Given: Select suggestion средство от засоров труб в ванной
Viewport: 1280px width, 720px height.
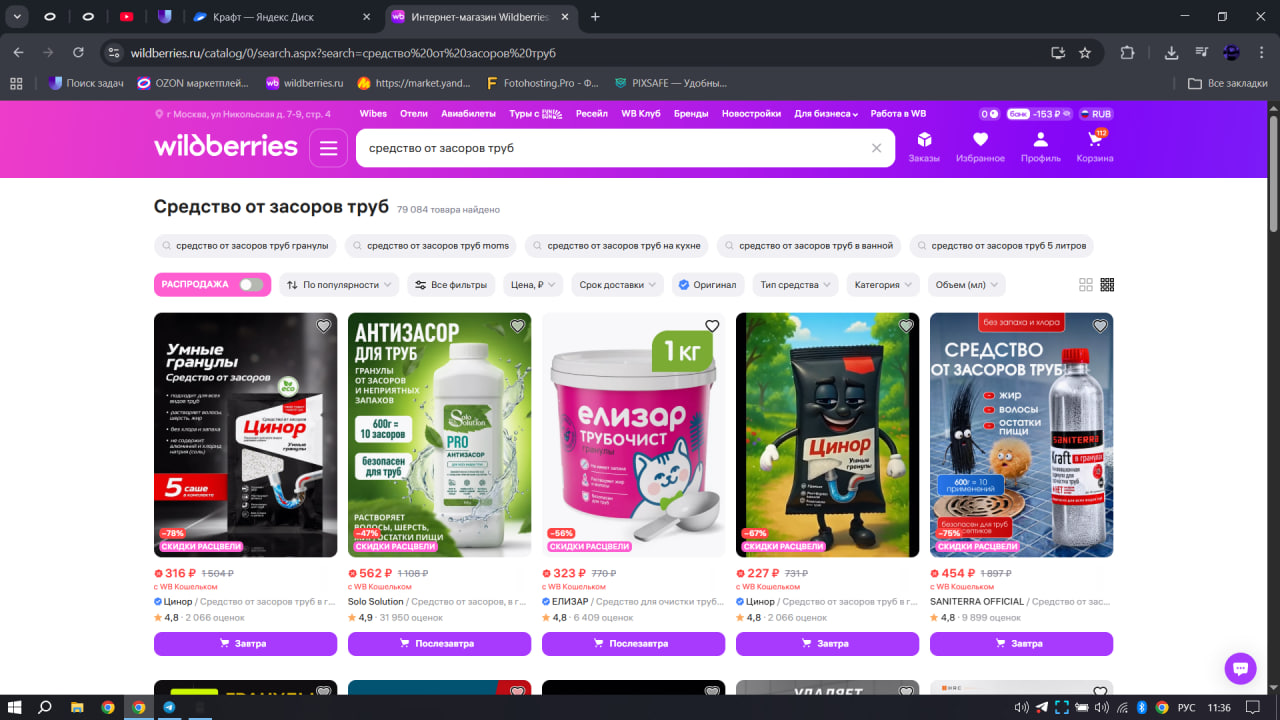Looking at the screenshot, I should [809, 246].
